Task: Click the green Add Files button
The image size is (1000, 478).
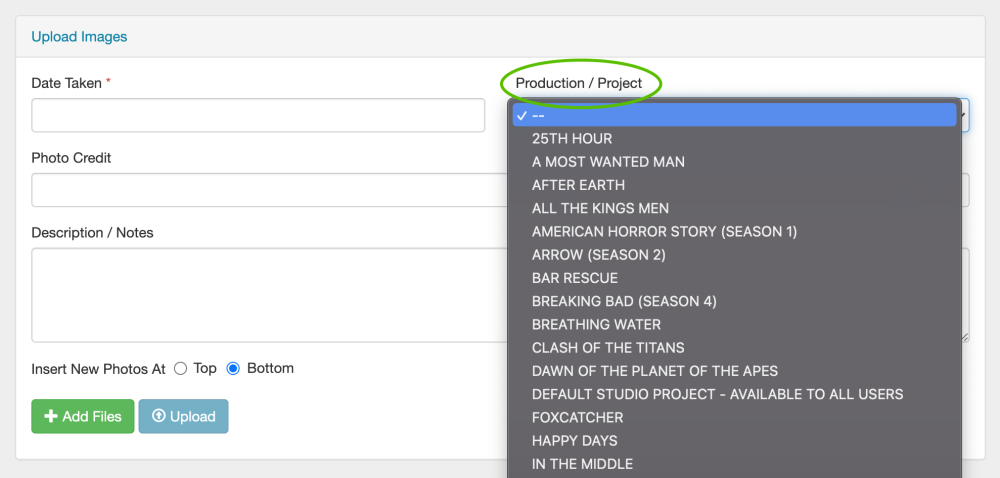Action: tap(83, 416)
